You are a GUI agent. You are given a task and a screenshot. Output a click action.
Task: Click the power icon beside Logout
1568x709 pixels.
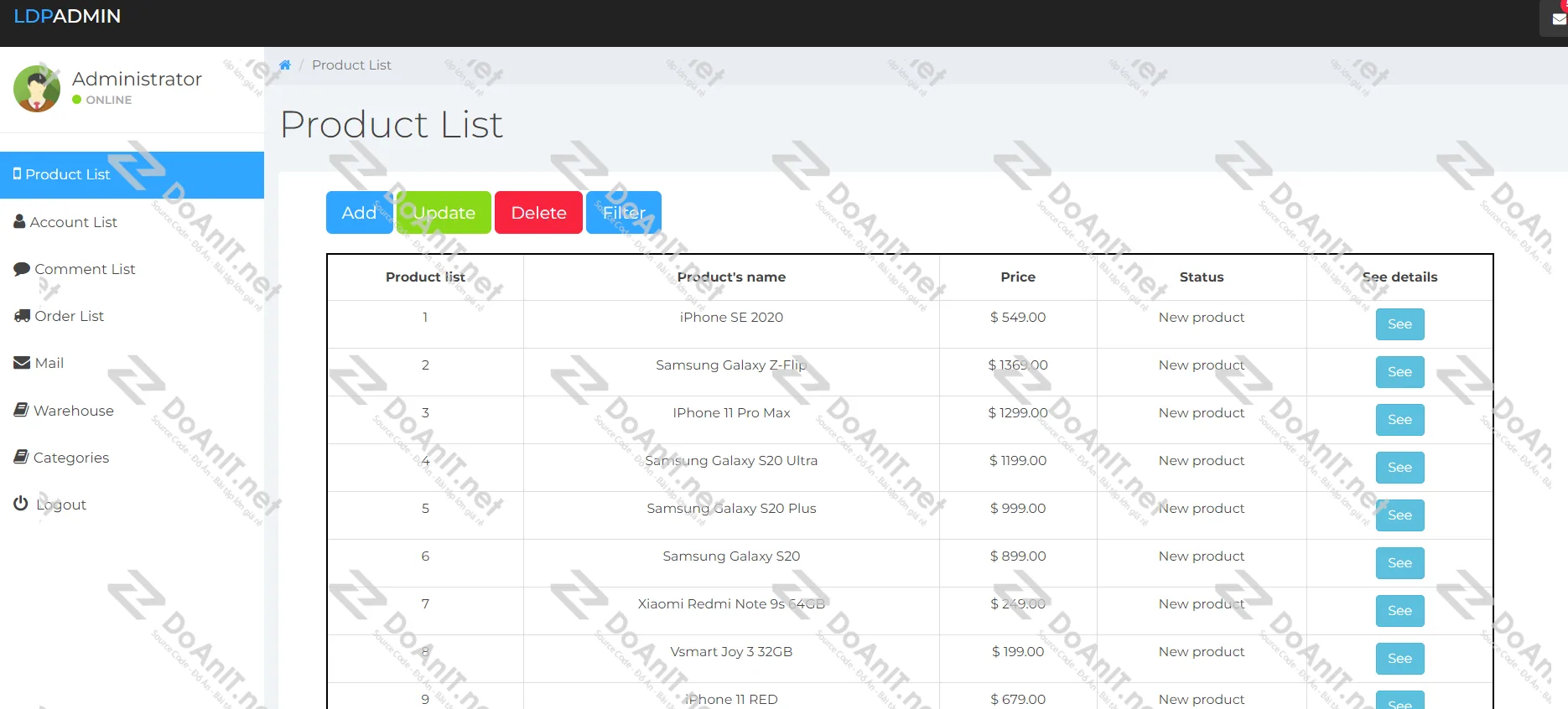pyautogui.click(x=21, y=504)
